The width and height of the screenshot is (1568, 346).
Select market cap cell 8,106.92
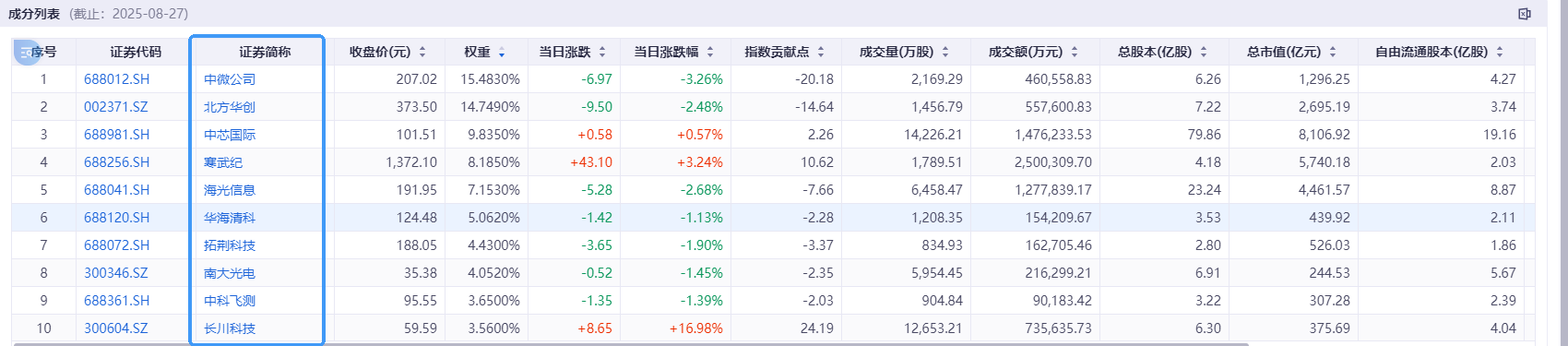coord(1324,135)
